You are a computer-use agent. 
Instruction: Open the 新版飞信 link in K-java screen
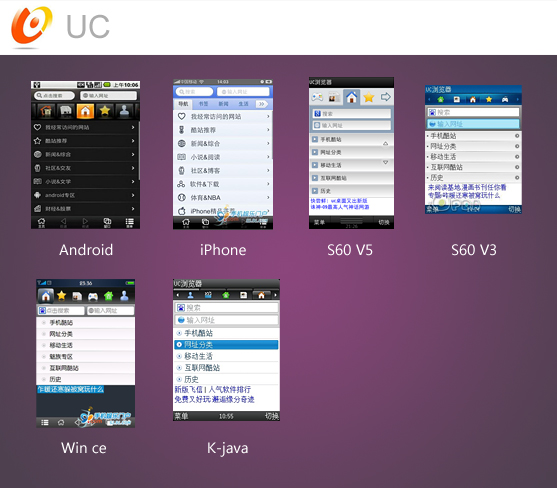pyautogui.click(x=188, y=390)
